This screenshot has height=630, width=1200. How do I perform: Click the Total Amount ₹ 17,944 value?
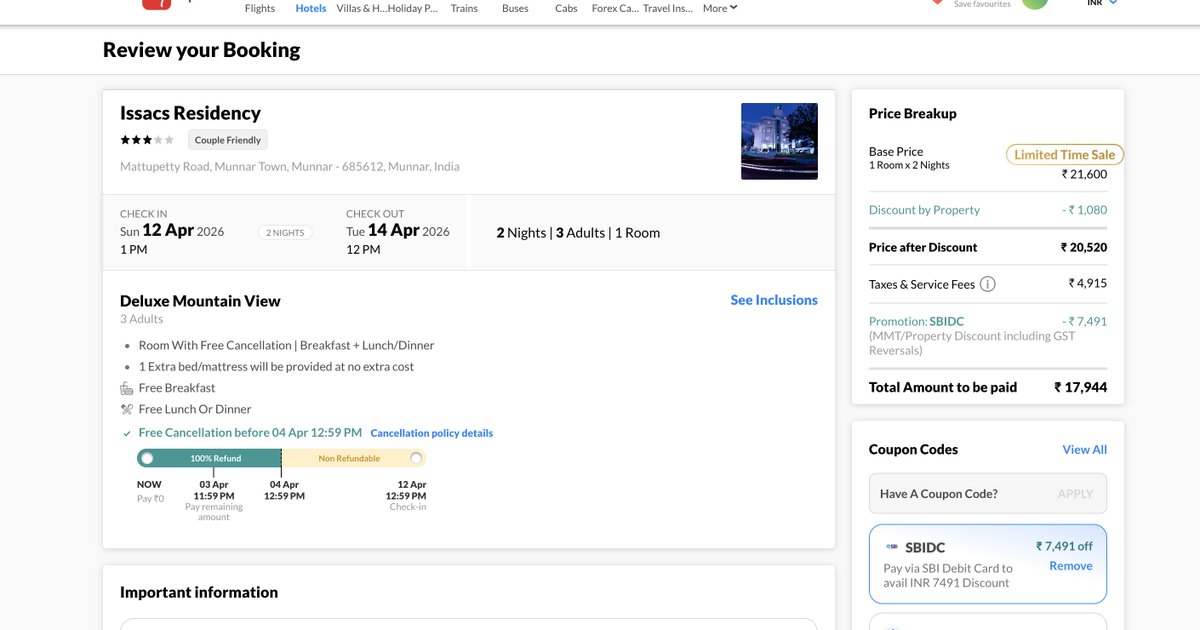point(1081,388)
